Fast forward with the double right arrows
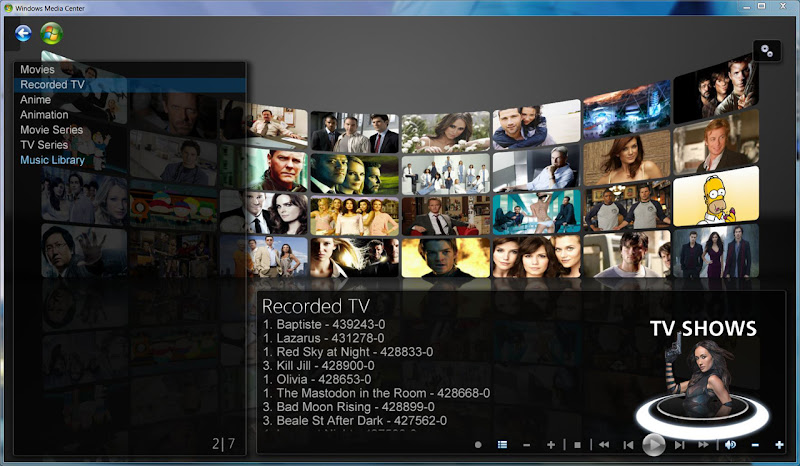Viewport: 800px width, 466px height. [704, 445]
